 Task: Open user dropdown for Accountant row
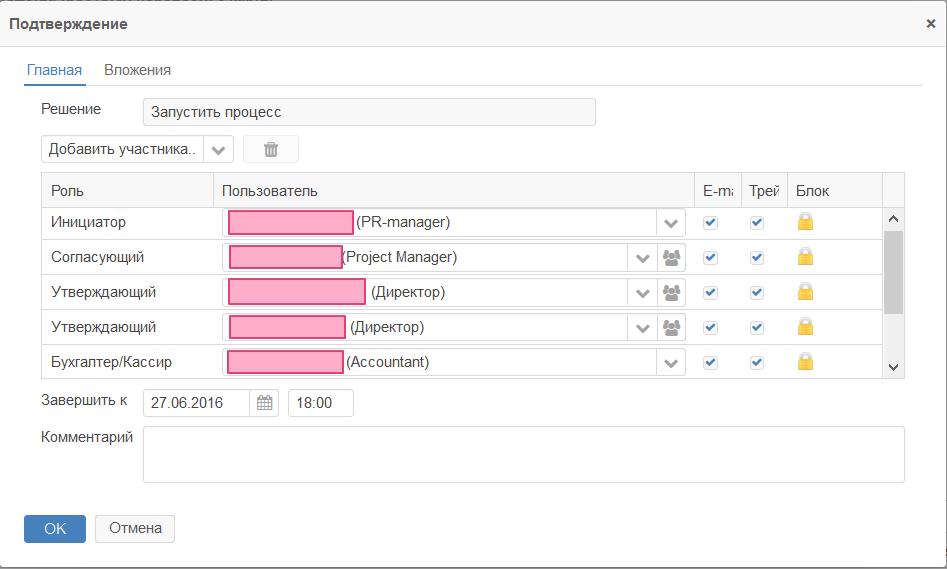(670, 362)
